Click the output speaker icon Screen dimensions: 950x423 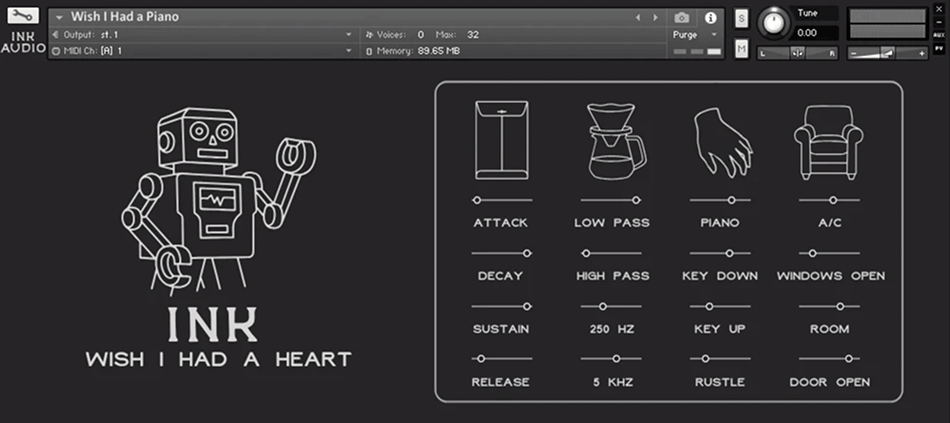(56, 35)
